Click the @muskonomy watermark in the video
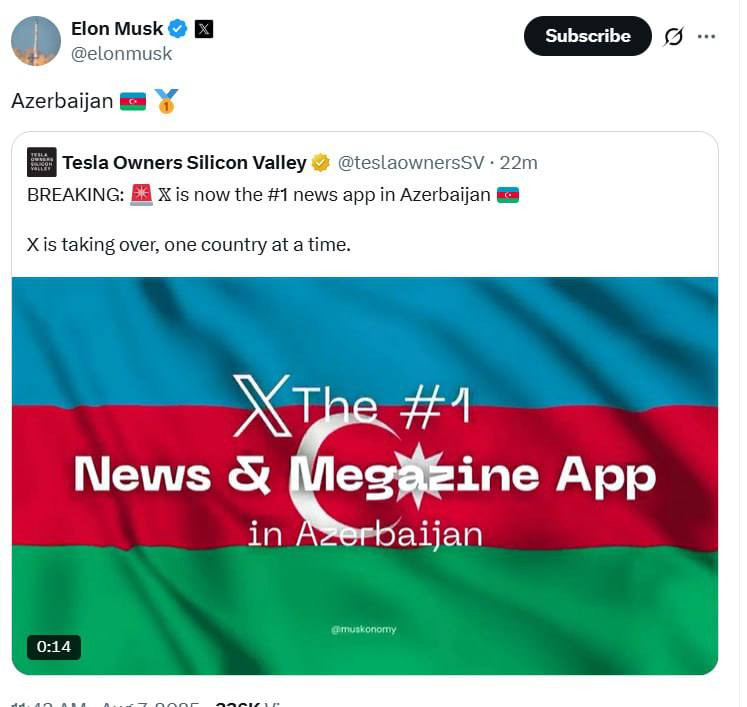Viewport: 747px width, 707px height. point(363,629)
